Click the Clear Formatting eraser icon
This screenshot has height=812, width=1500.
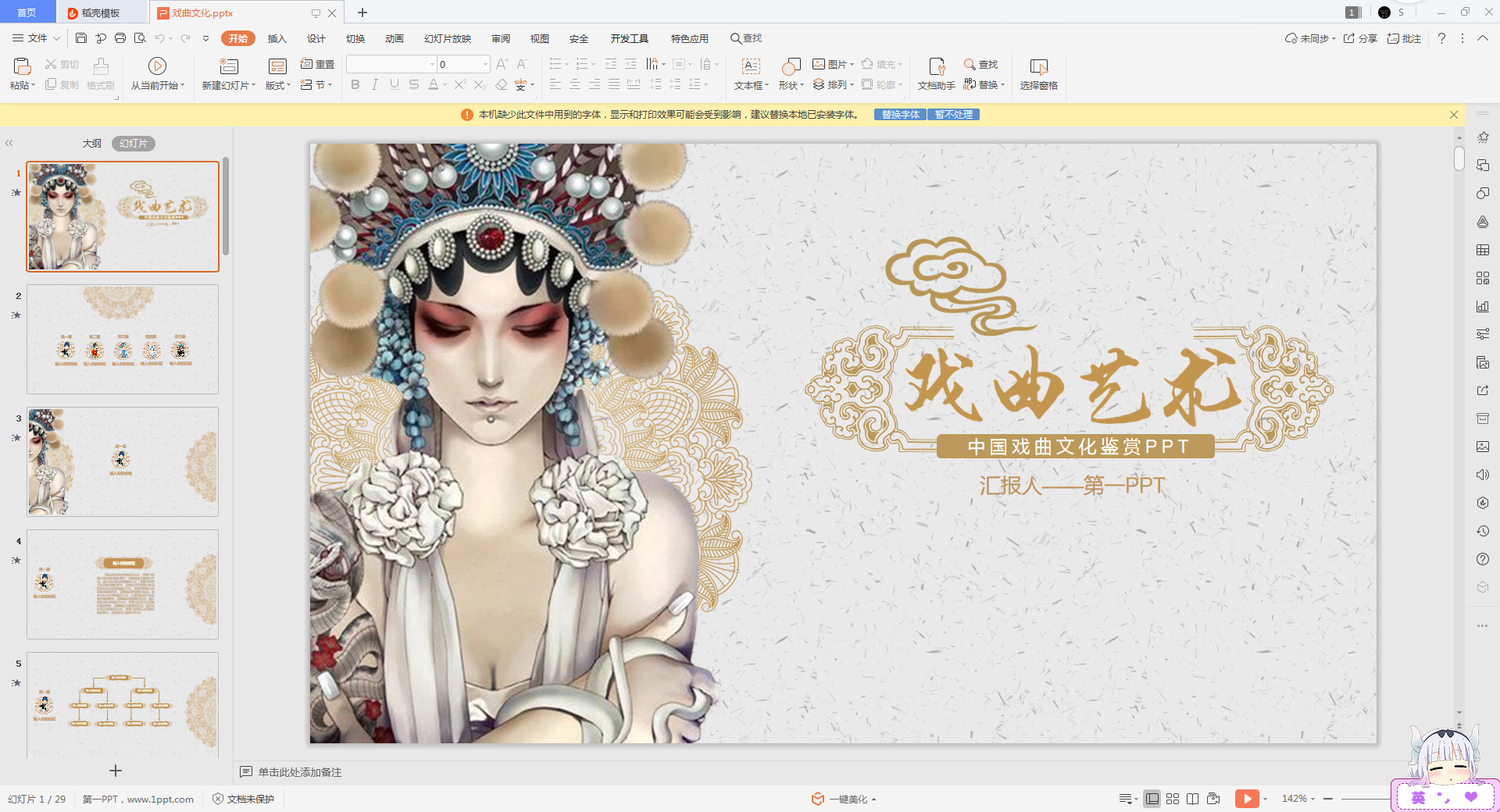[x=502, y=84]
